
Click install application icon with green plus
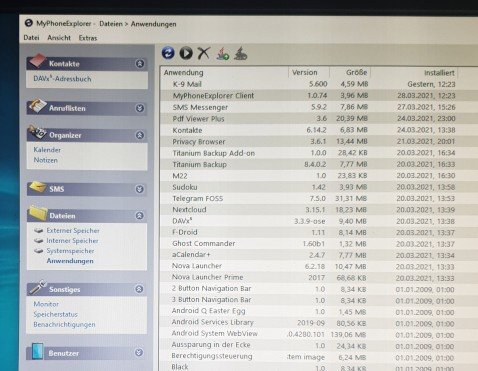point(223,53)
